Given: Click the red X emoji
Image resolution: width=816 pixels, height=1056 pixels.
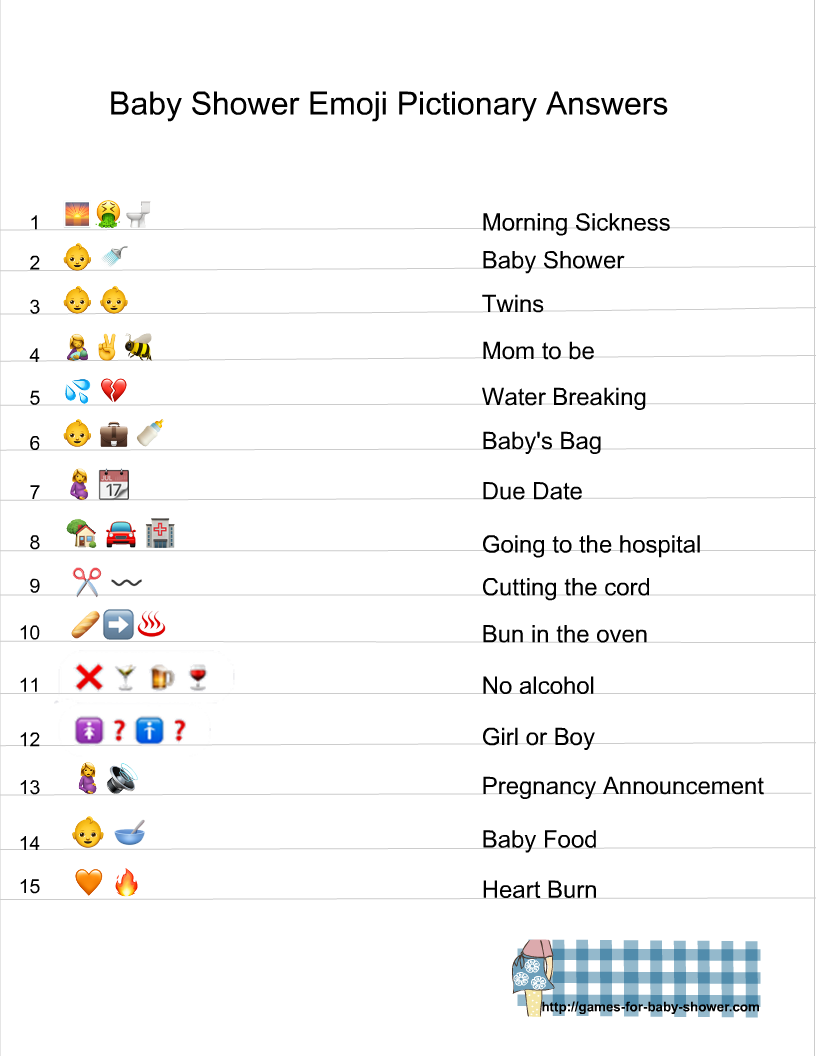Looking at the screenshot, I should pyautogui.click(x=89, y=678).
